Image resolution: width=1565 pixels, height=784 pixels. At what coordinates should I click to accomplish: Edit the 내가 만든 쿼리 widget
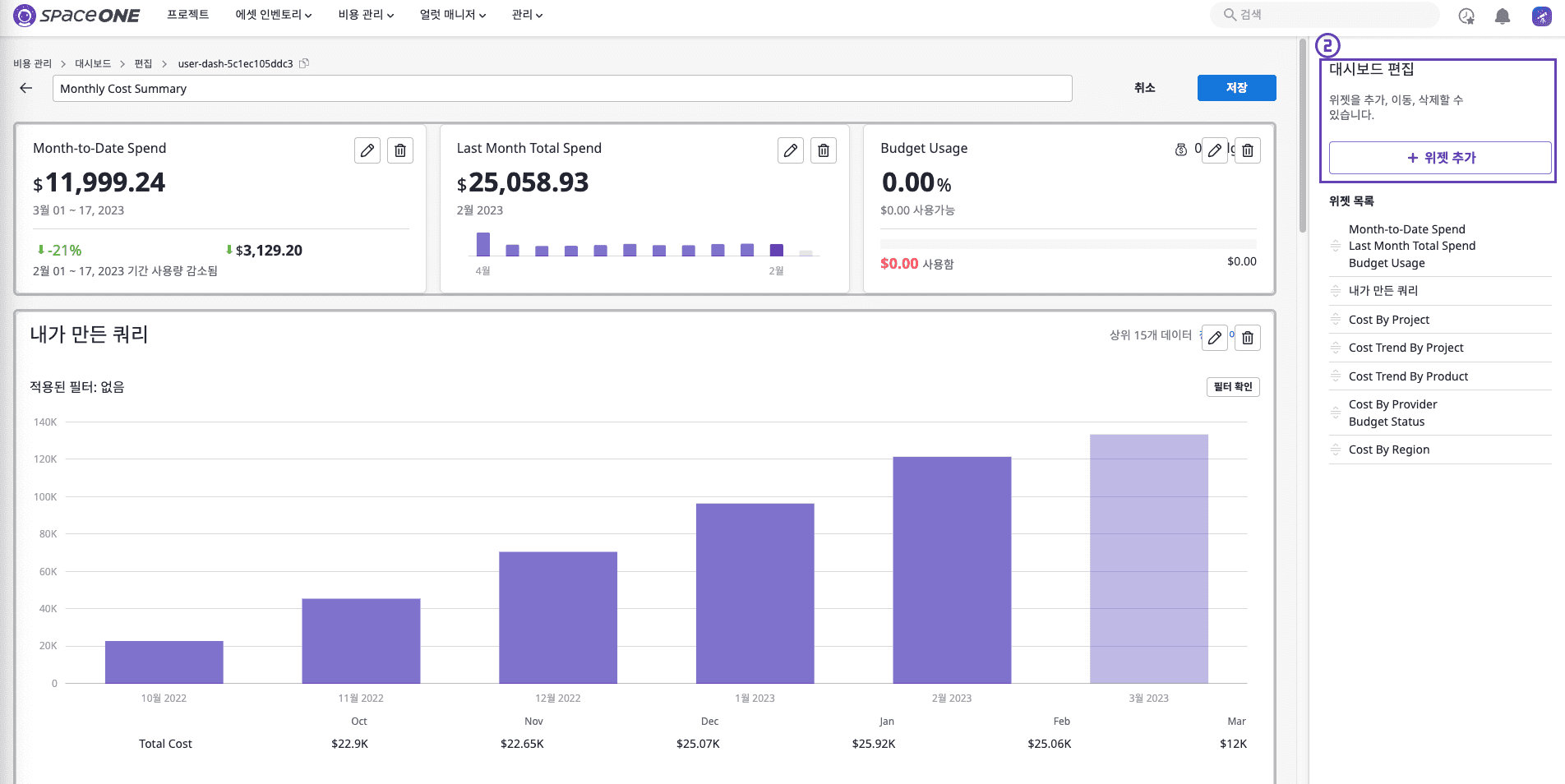coord(1215,338)
